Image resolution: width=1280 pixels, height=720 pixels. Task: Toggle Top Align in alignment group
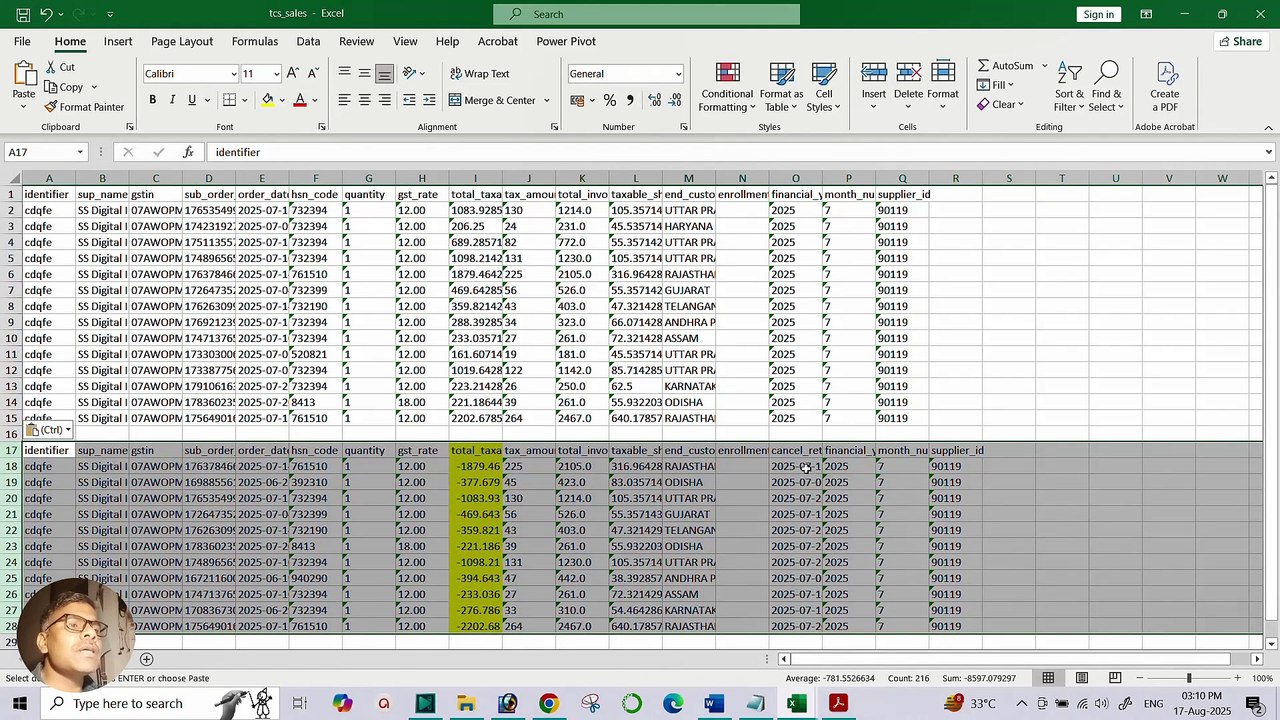tap(344, 73)
